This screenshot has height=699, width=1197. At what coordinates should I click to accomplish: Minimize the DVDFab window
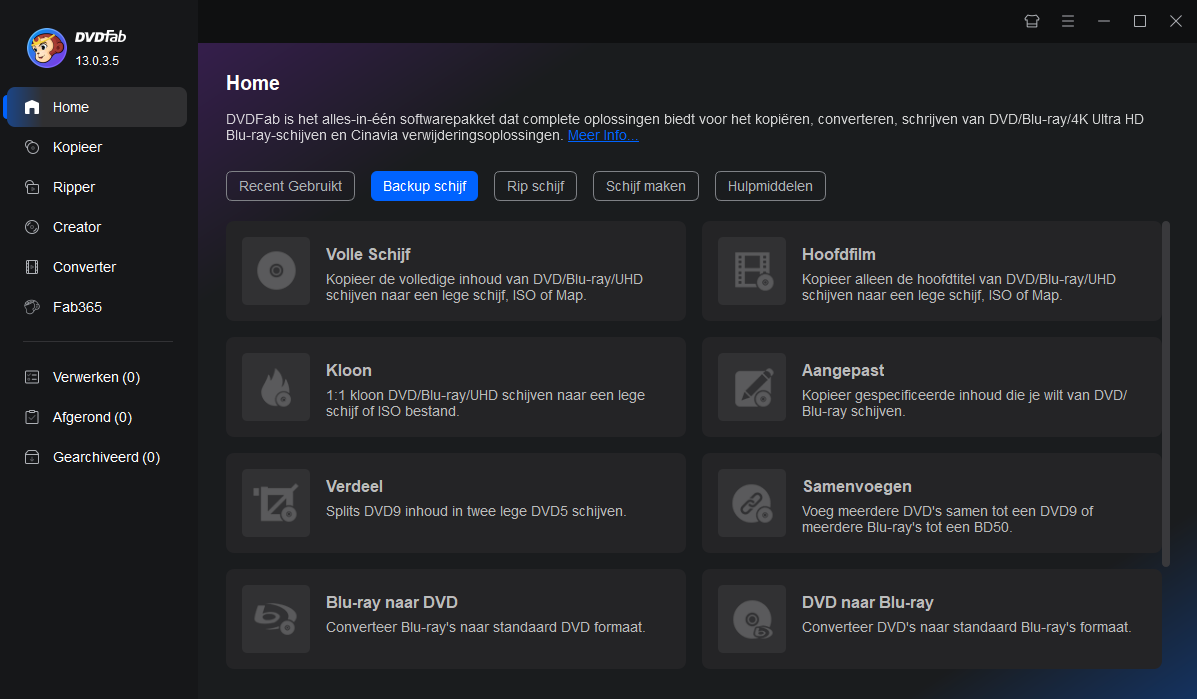coord(1104,21)
